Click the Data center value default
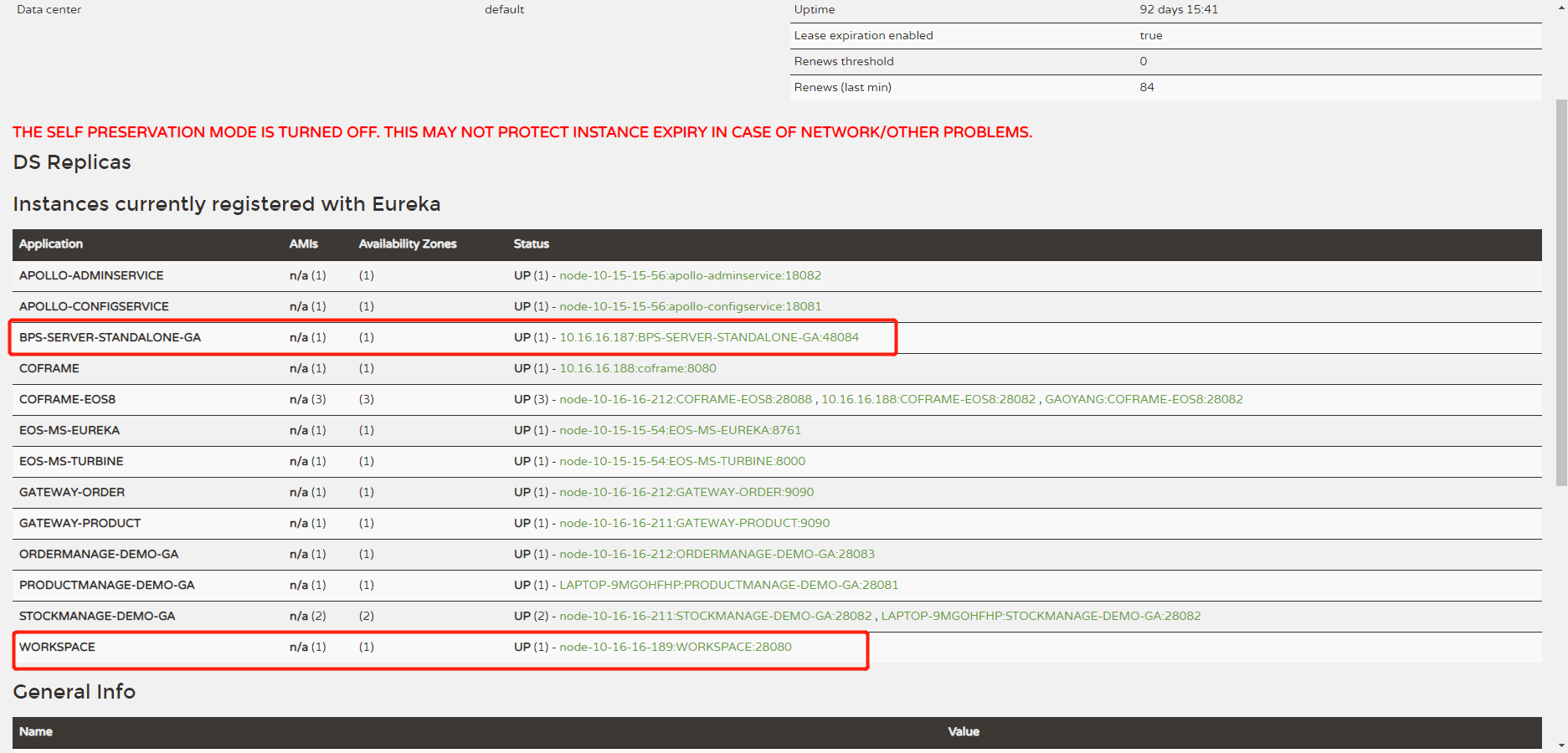Screen dimensions: 1568x753 505,9
